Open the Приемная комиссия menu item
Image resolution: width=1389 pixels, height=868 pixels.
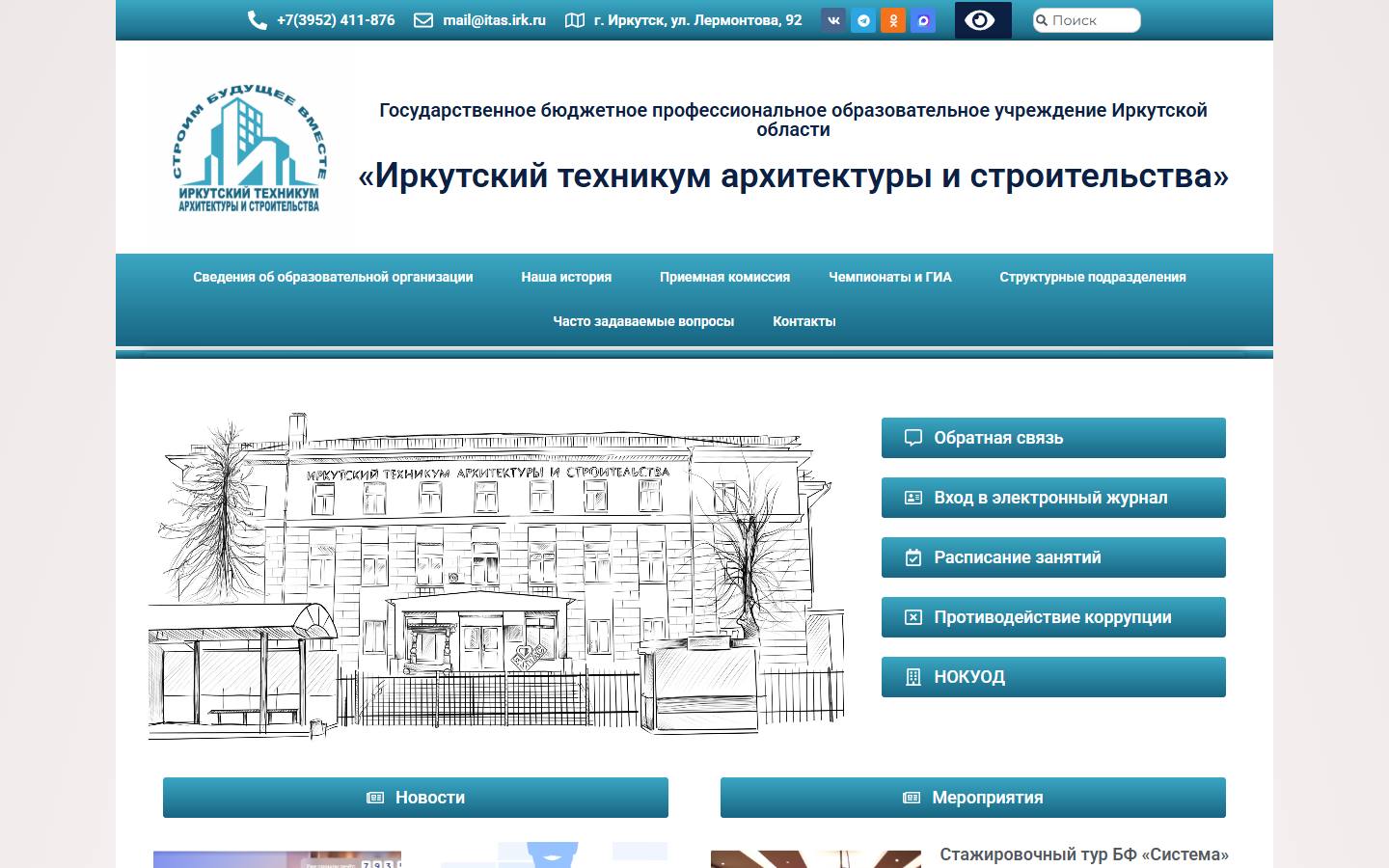point(724,277)
